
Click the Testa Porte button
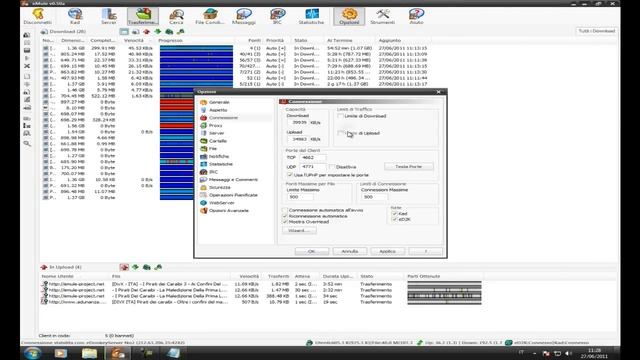coord(409,167)
